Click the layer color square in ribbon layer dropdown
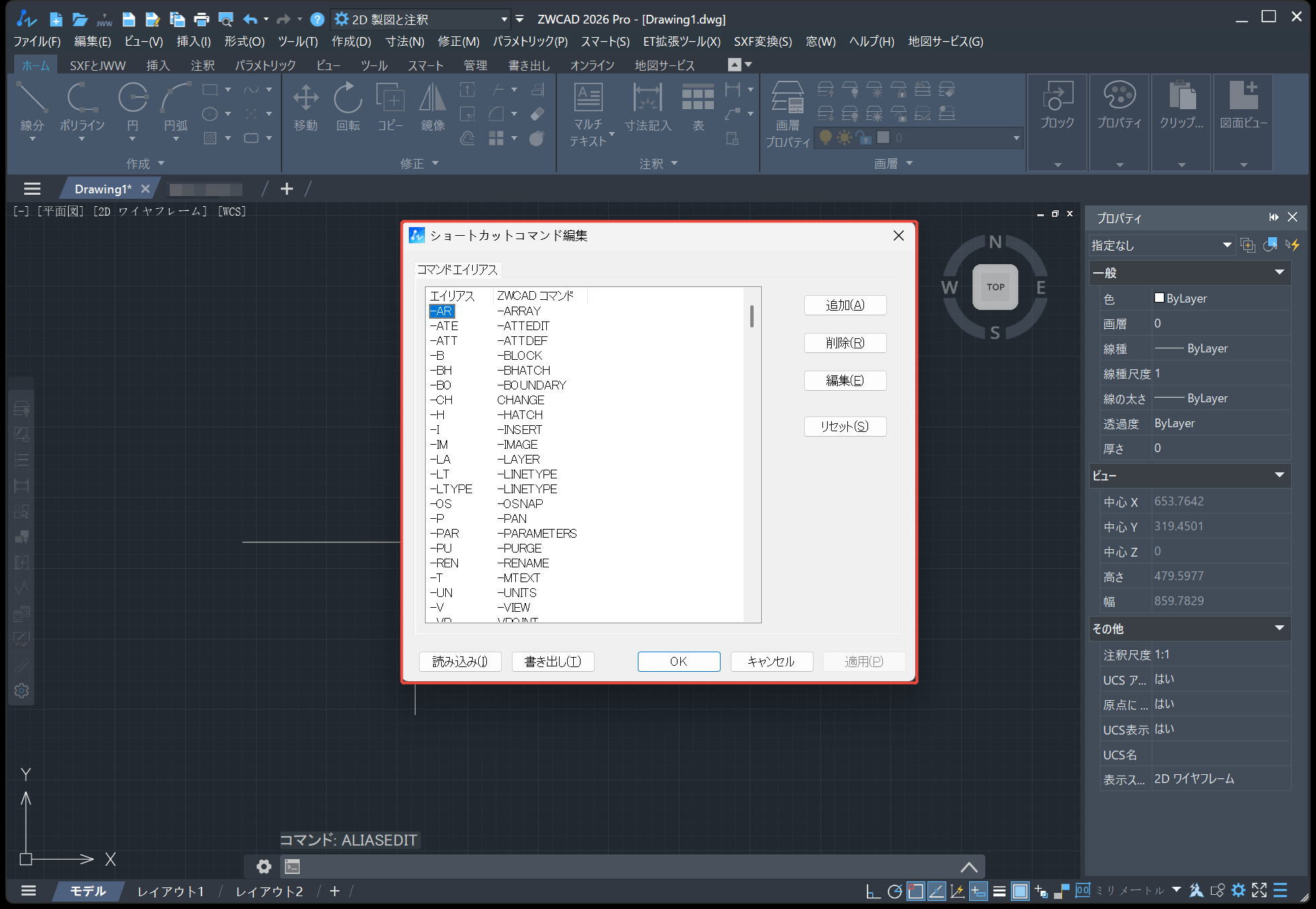The image size is (1316, 909). (883, 137)
